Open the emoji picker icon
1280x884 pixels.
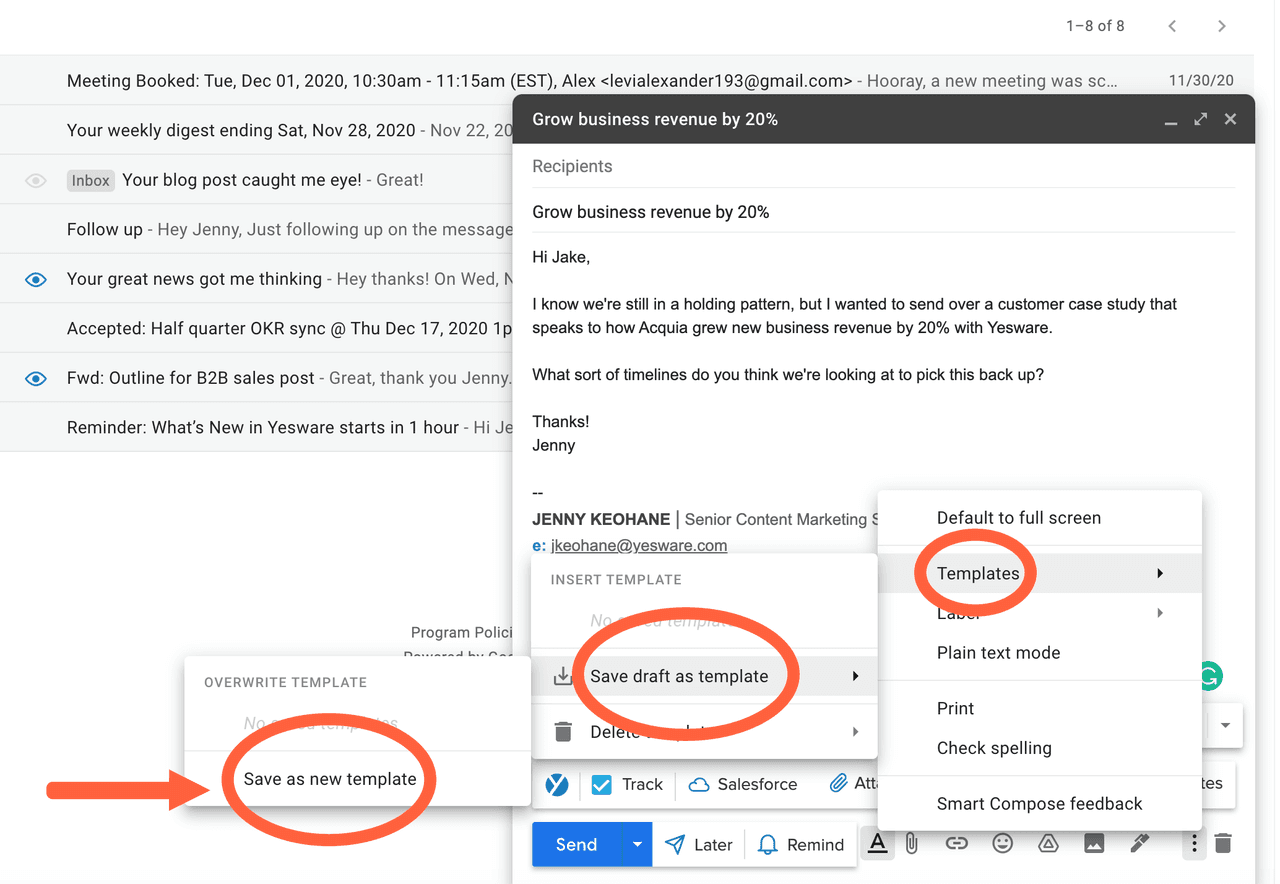(x=1002, y=843)
